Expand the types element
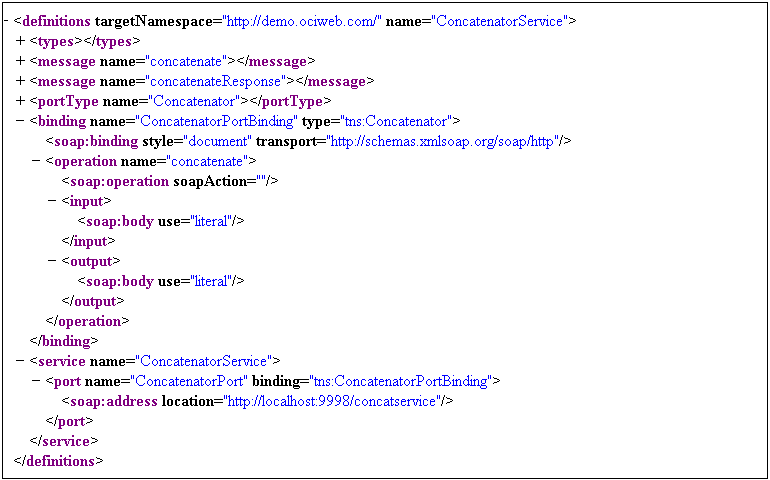The image size is (770, 480). 20,42
